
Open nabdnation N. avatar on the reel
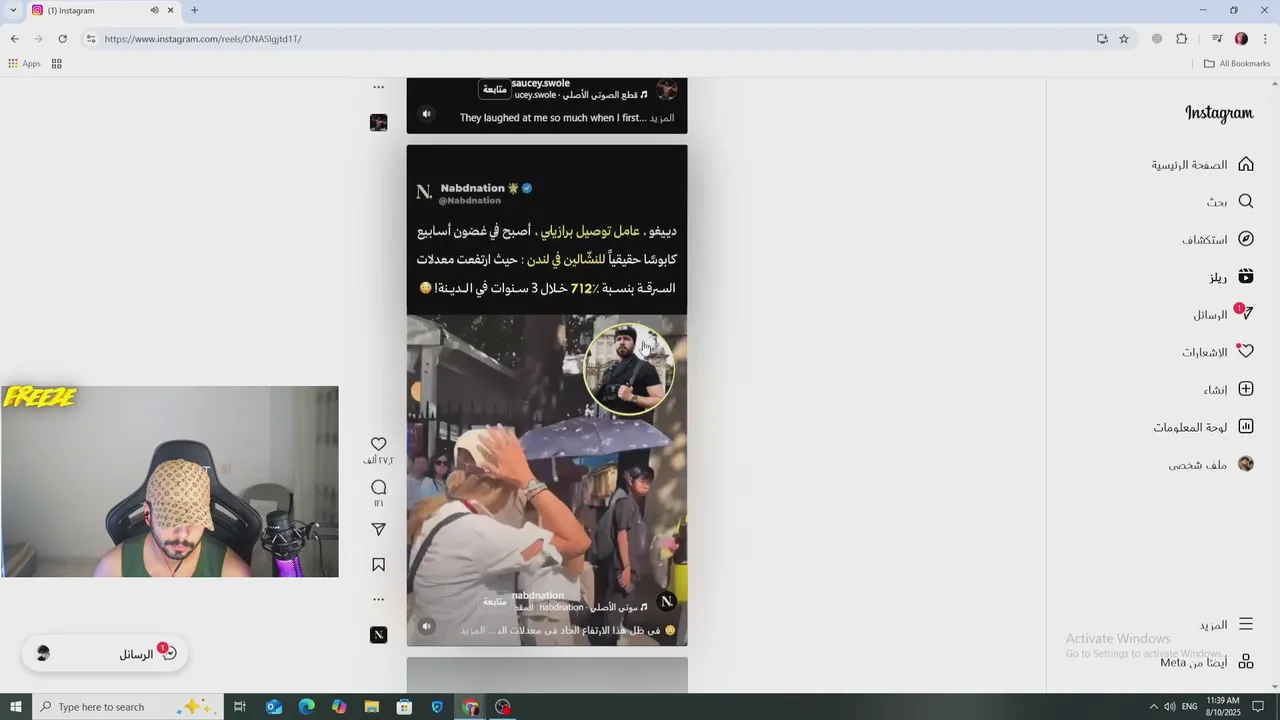[667, 601]
